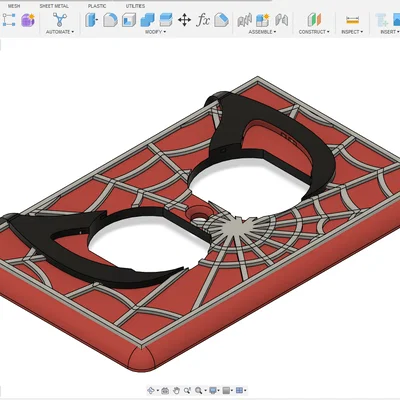
Task: Select the Create Sketch rectangle icon
Action: 9,20
